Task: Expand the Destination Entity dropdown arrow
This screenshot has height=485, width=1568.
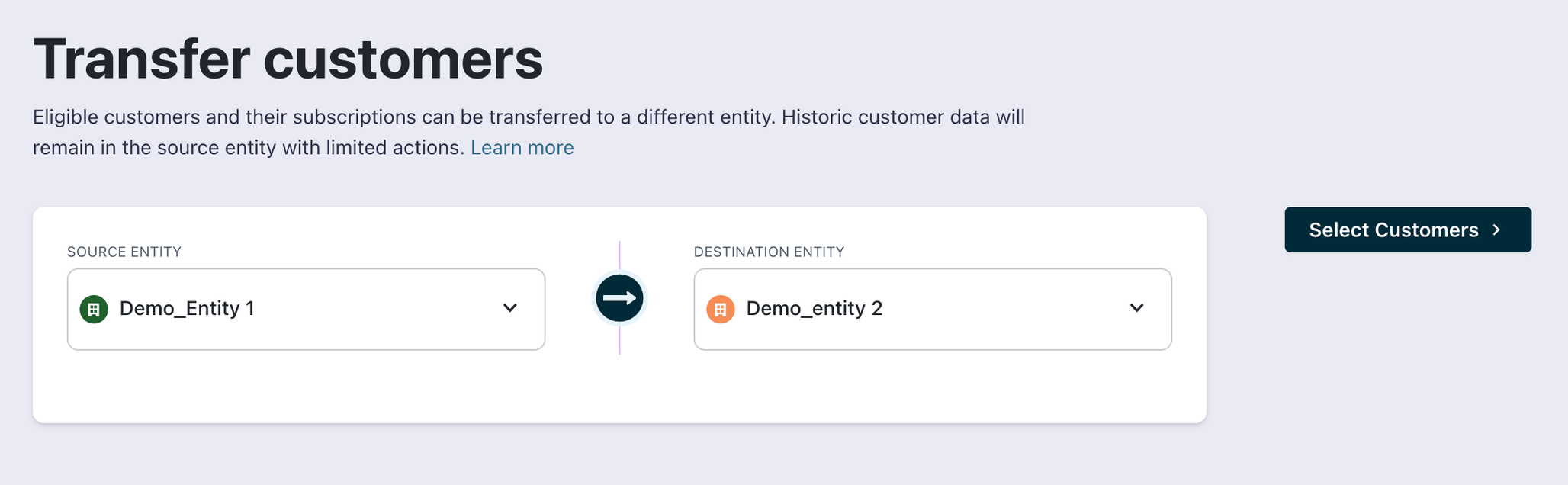Action: [1136, 308]
